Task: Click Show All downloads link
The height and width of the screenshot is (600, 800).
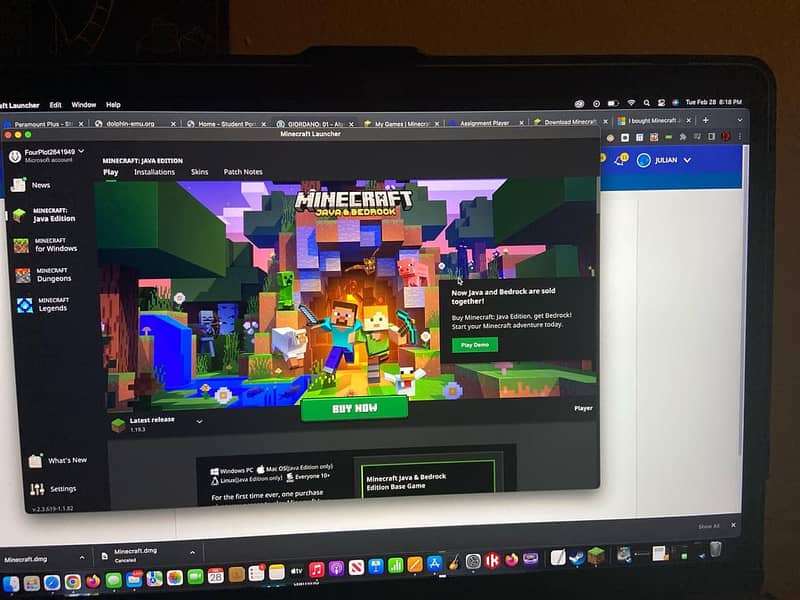Action: pos(708,526)
